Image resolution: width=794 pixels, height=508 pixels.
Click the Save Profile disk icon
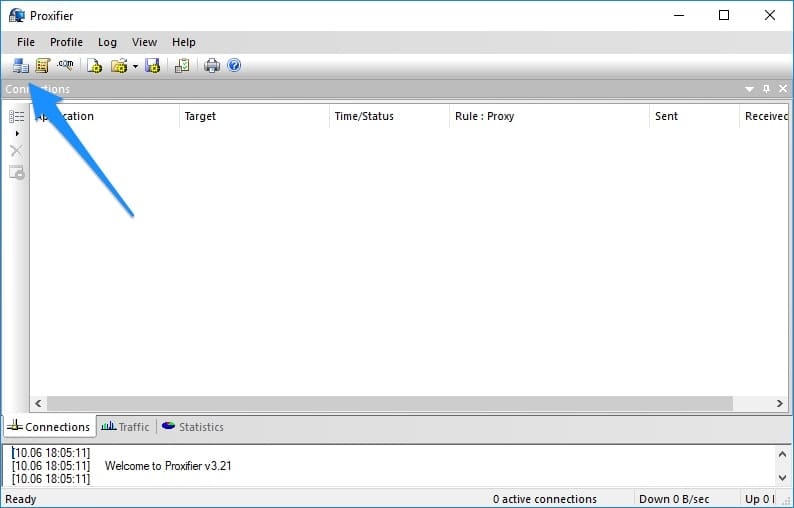pos(152,66)
